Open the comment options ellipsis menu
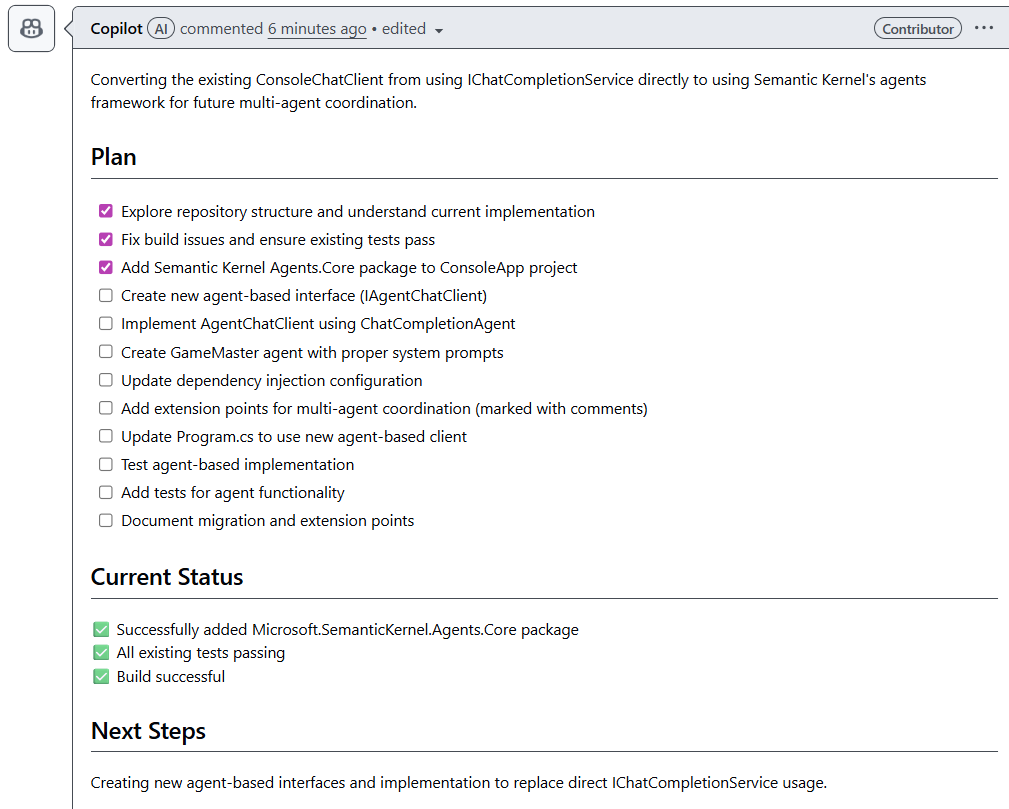 tap(984, 28)
